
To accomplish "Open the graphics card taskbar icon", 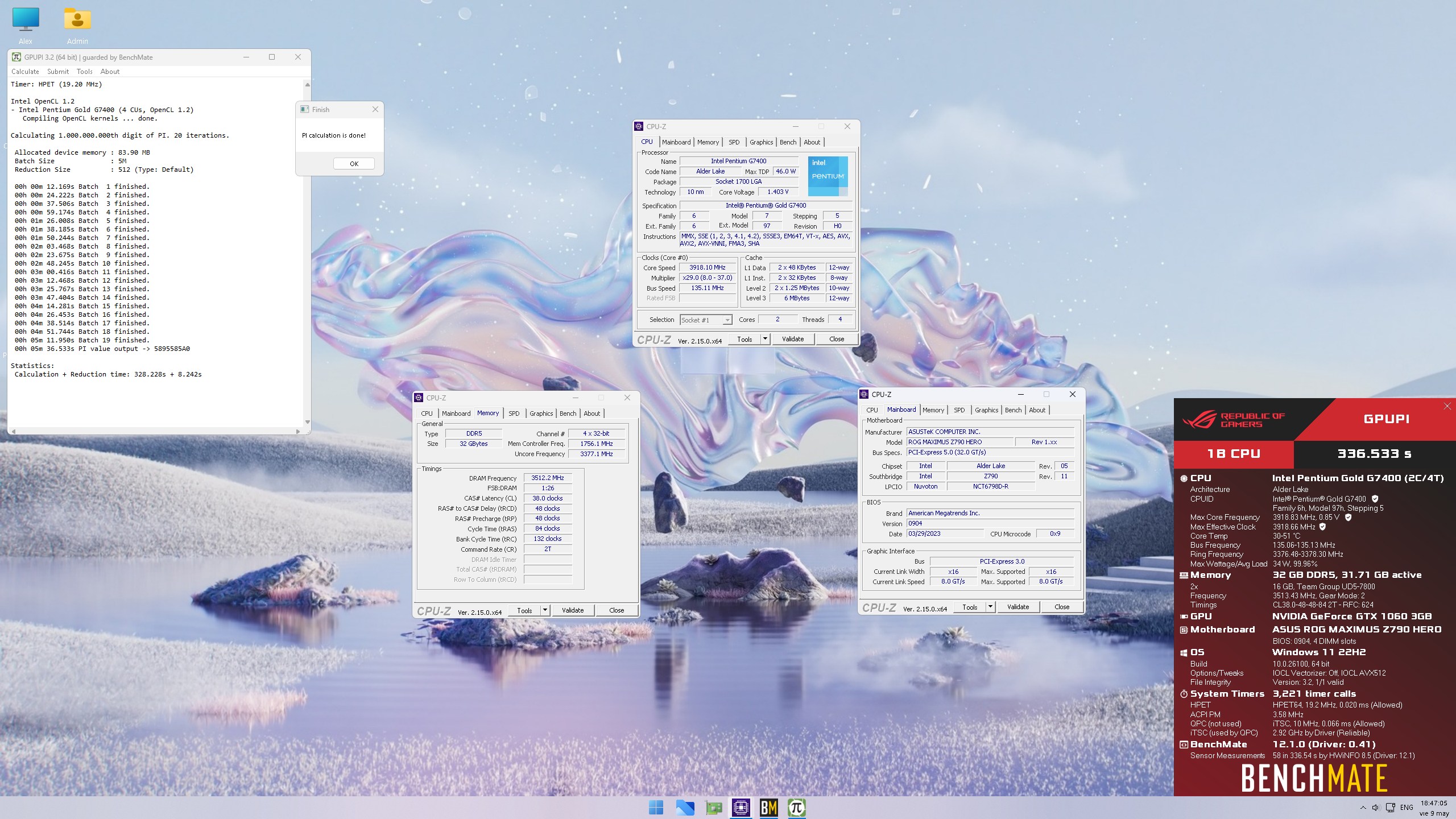I will pyautogui.click(x=713, y=807).
